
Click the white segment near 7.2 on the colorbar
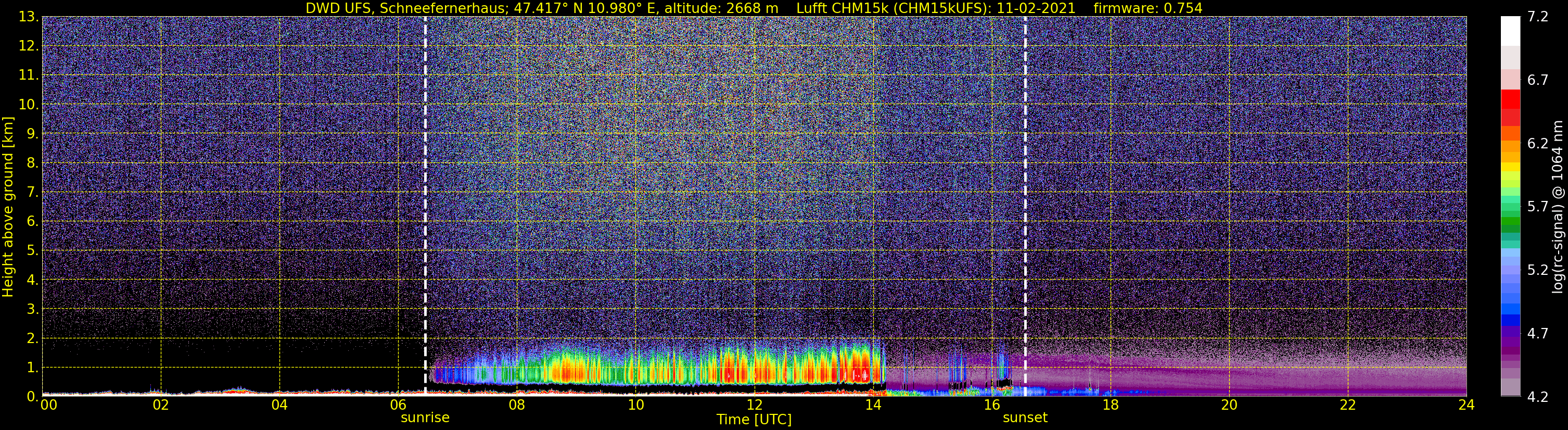click(1510, 30)
